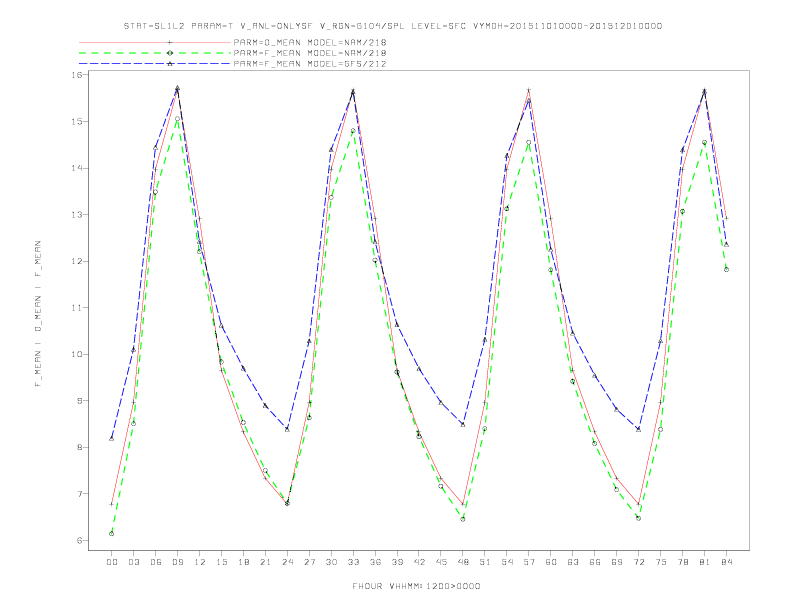Click x-axis tick label 57
The width and height of the screenshot is (792, 612).
[529, 562]
